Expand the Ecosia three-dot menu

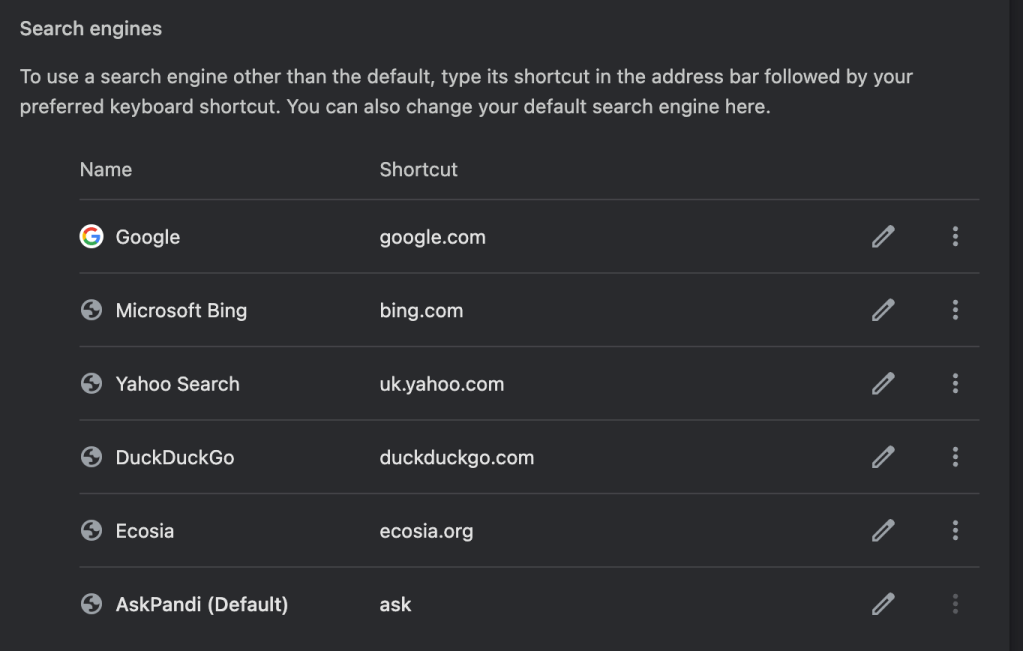pyautogui.click(x=955, y=531)
